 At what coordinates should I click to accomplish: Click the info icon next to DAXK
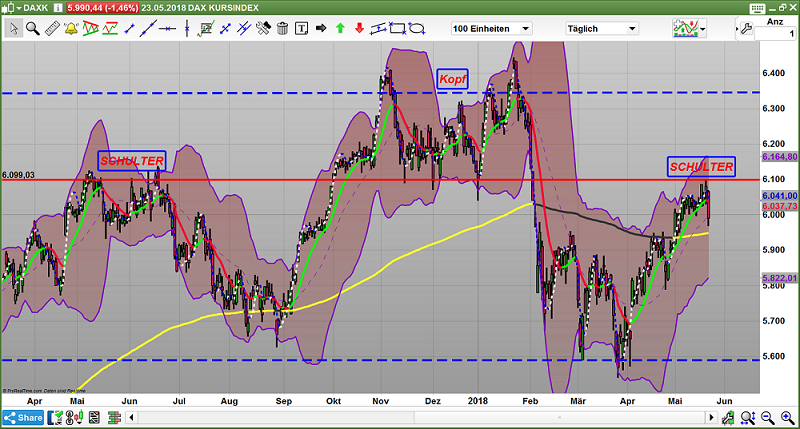(58, 8)
